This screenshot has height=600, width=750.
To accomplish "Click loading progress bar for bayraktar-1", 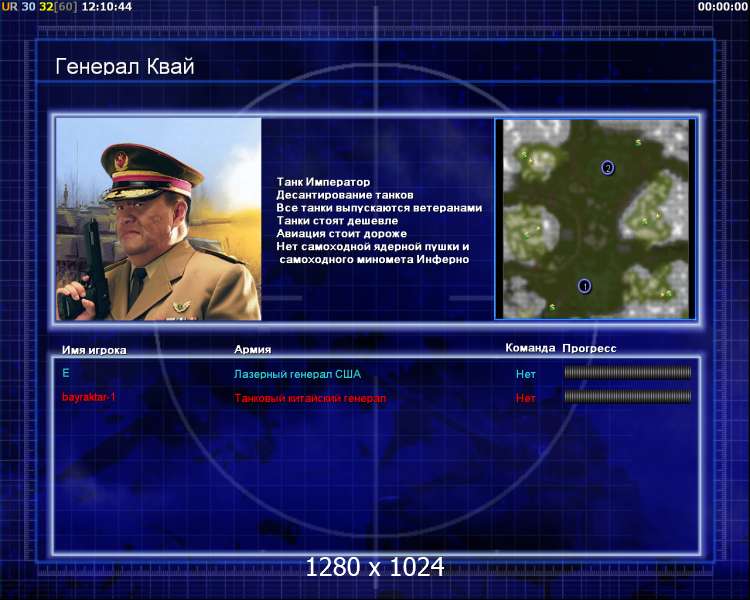I will click(628, 396).
